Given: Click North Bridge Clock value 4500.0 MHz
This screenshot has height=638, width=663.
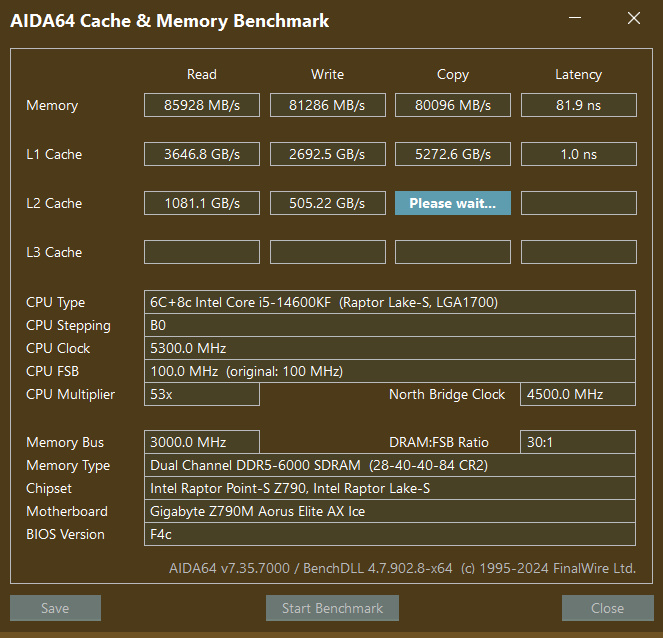Looking at the screenshot, I should (x=578, y=394).
